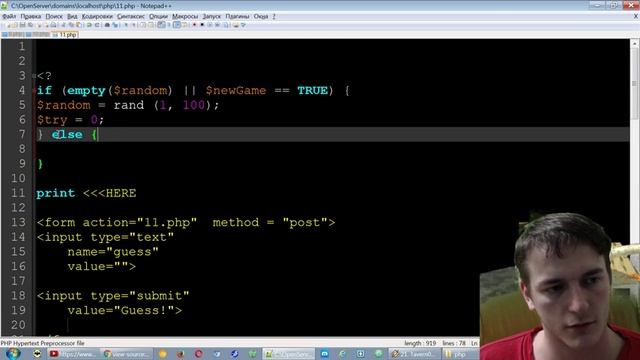Open the Запуск menu
The width and height of the screenshot is (640, 360).
pyautogui.click(x=211, y=16)
